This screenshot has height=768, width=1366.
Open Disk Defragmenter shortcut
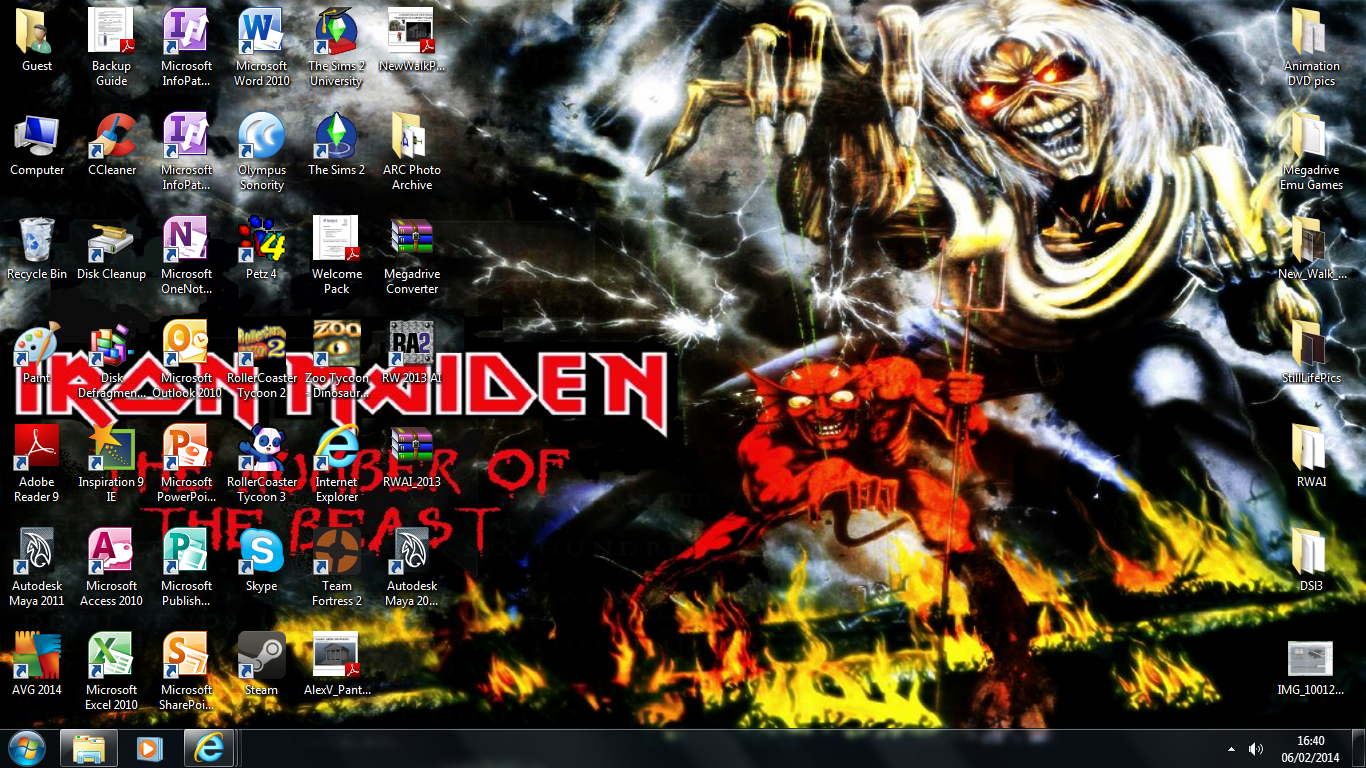(112, 361)
